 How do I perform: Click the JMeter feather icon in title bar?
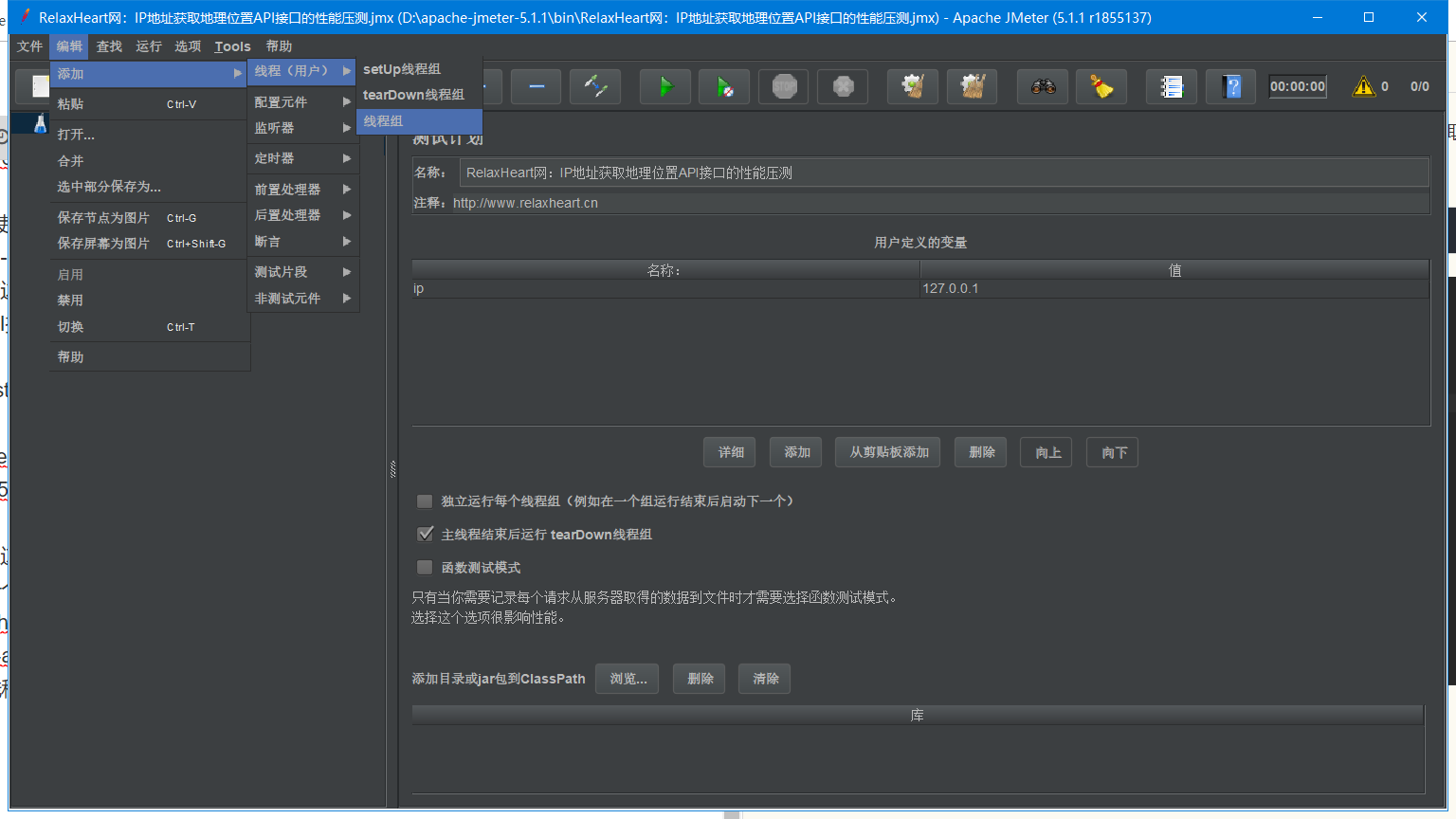[26, 16]
